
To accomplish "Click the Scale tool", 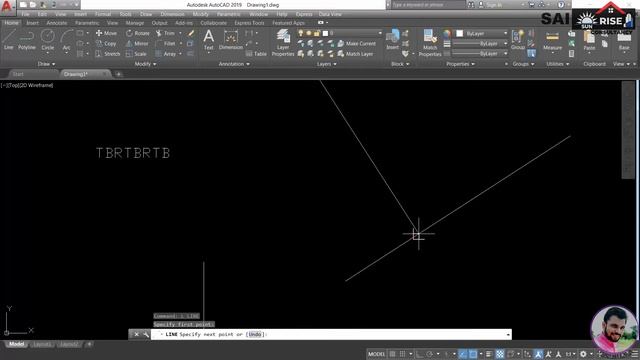I will [x=136, y=54].
